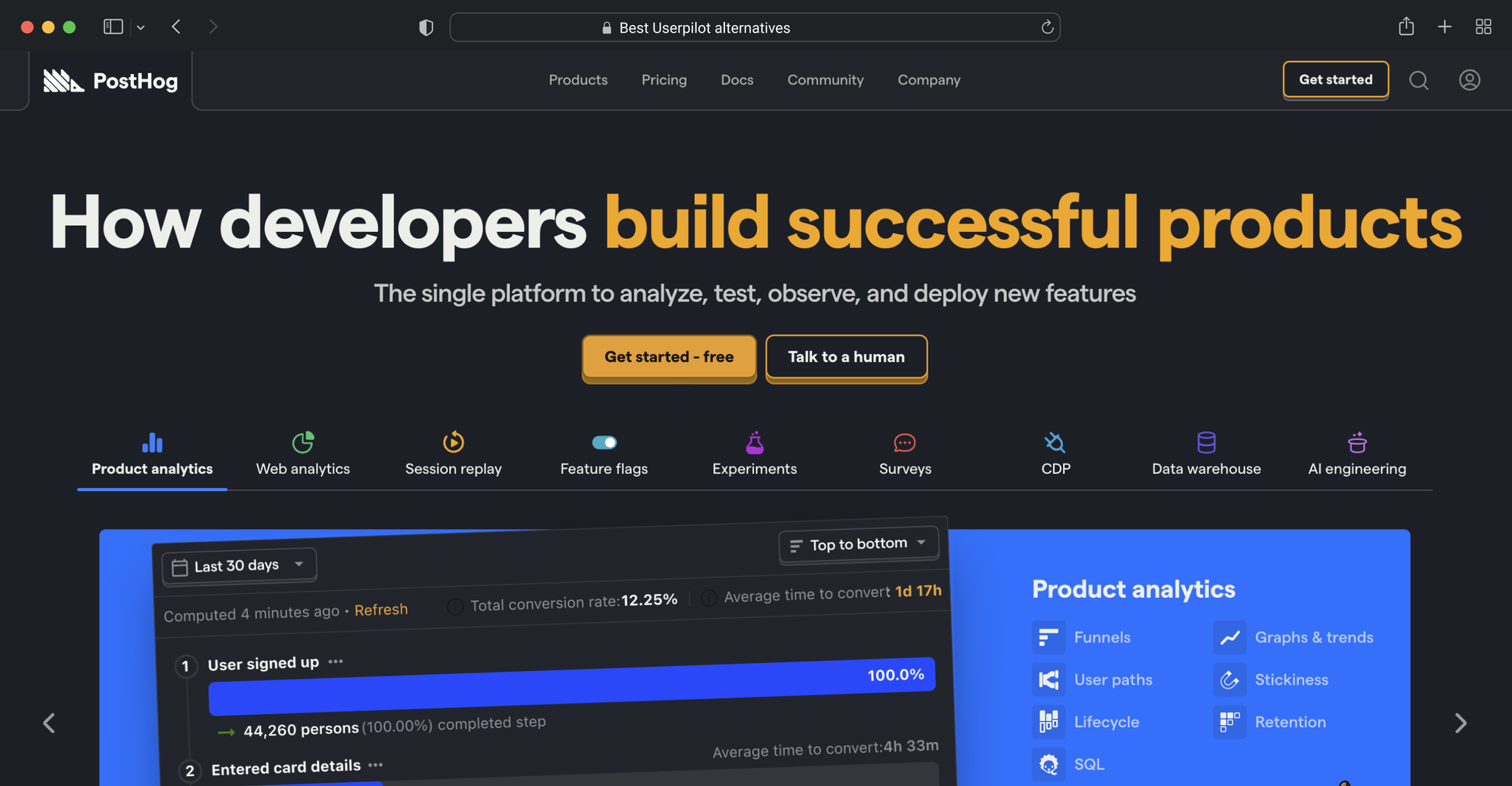Click the Surveys chat bubble icon
Viewport: 1512px width, 786px height.
point(905,442)
